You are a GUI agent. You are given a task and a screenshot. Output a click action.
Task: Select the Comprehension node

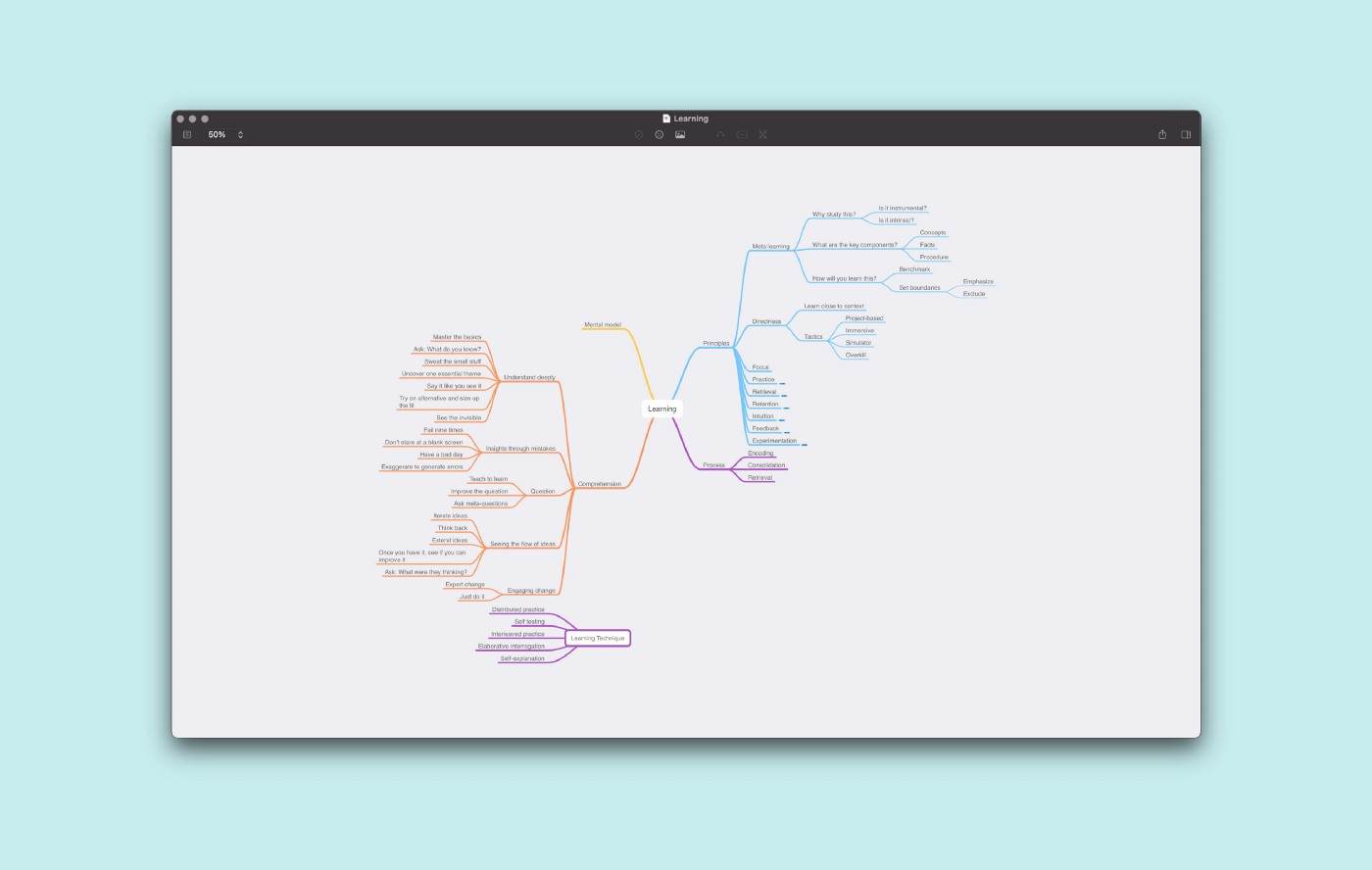coord(599,484)
